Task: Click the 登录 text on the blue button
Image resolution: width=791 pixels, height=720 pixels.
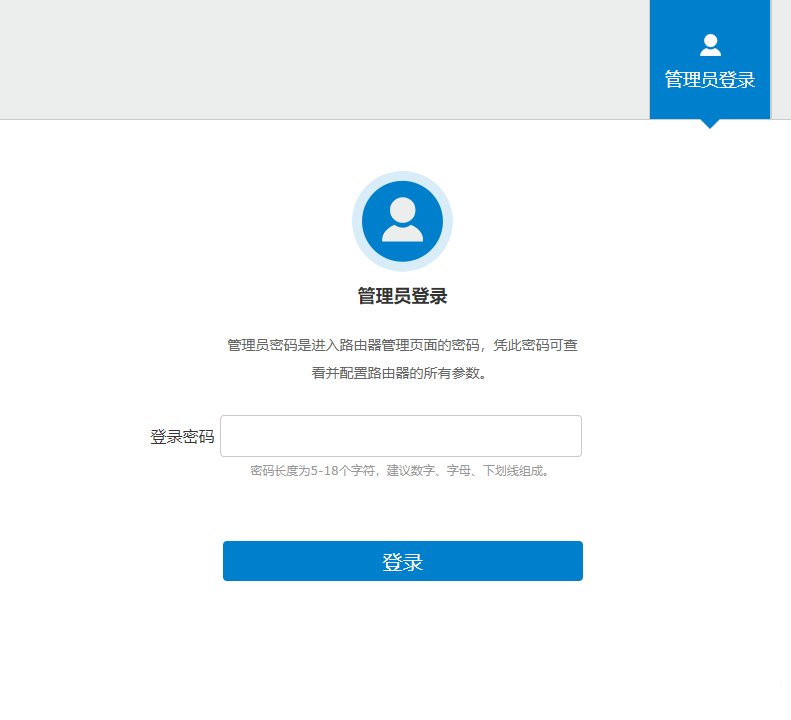Action: [x=402, y=562]
